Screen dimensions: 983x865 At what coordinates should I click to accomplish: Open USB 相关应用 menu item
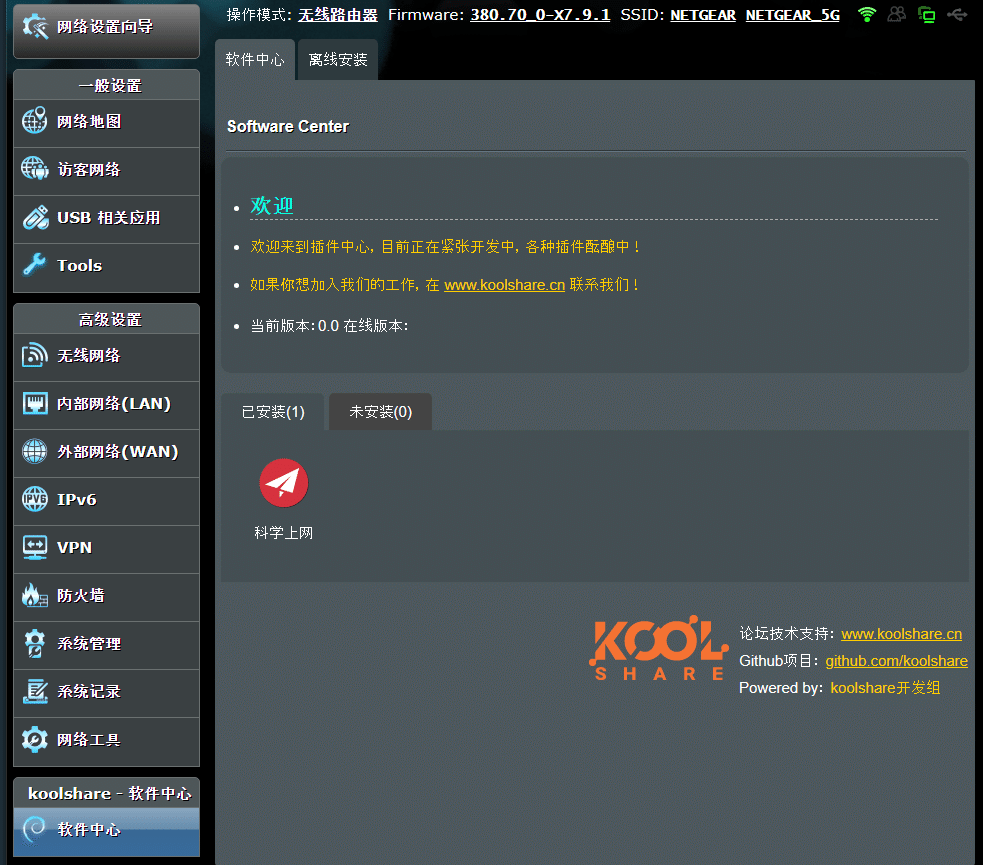coord(107,220)
